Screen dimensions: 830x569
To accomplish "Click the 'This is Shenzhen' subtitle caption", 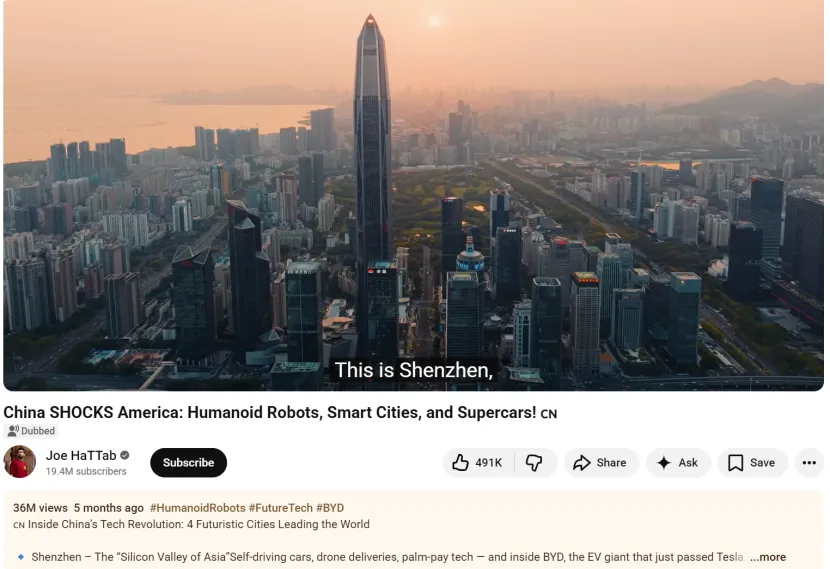I will click(x=413, y=370).
